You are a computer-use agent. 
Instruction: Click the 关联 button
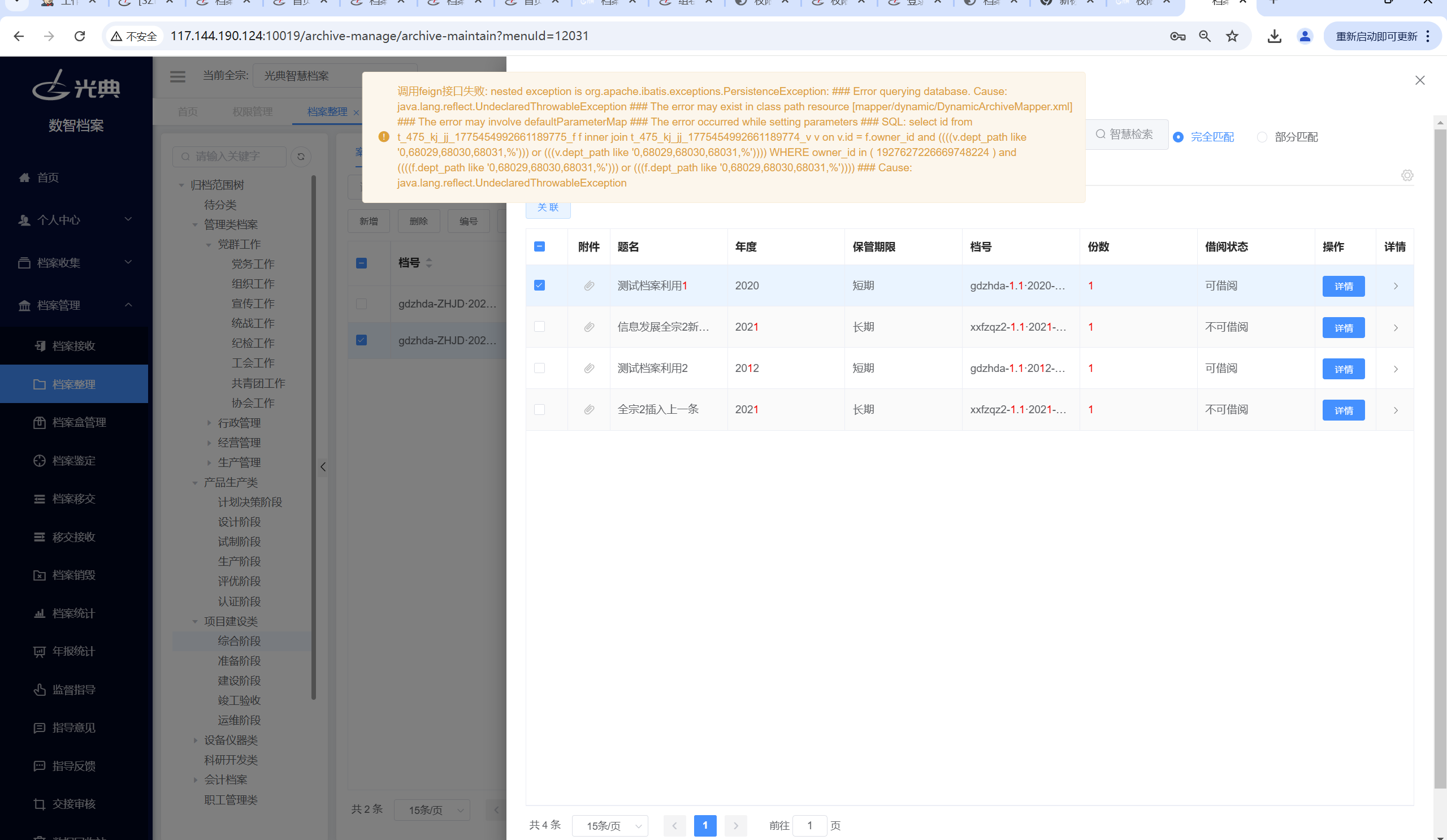548,207
